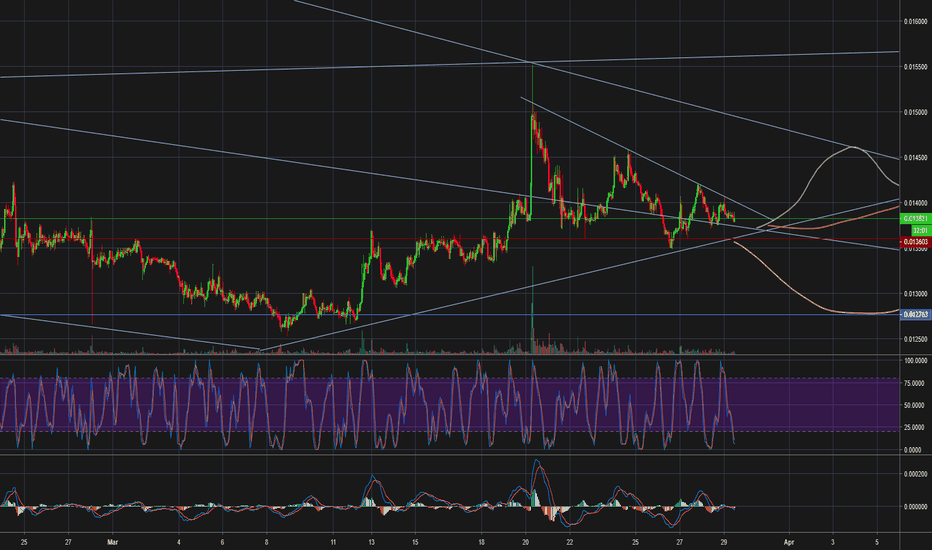
Task: Click the 0.000200 MACD scale label
Action: tap(915, 474)
